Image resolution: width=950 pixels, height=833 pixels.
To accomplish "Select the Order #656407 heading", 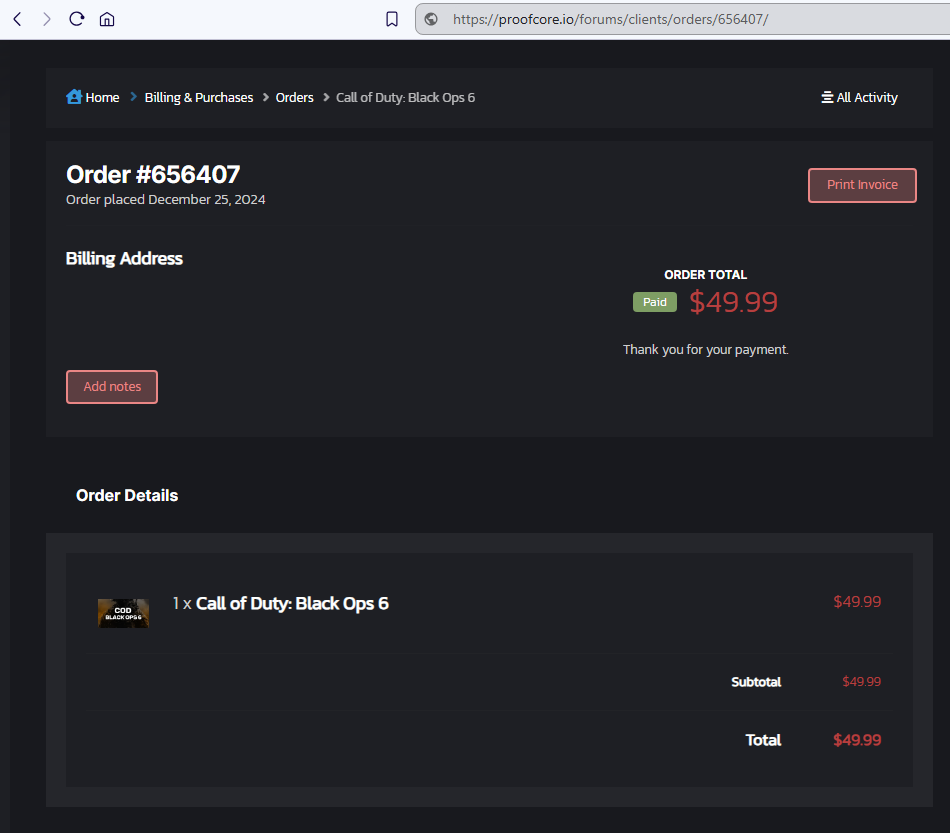I will tap(153, 174).
